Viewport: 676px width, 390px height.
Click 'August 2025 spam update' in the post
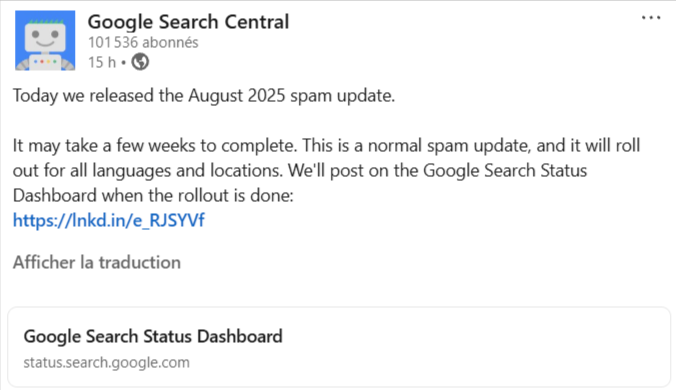291,96
